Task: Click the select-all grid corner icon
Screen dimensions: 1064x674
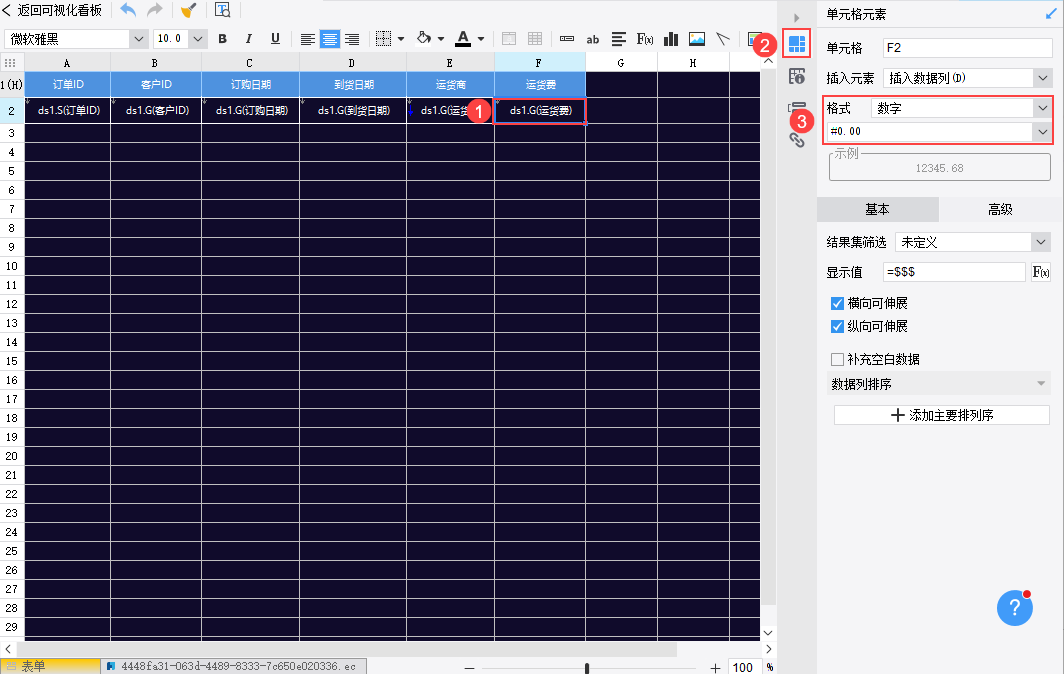Action: 10,62
